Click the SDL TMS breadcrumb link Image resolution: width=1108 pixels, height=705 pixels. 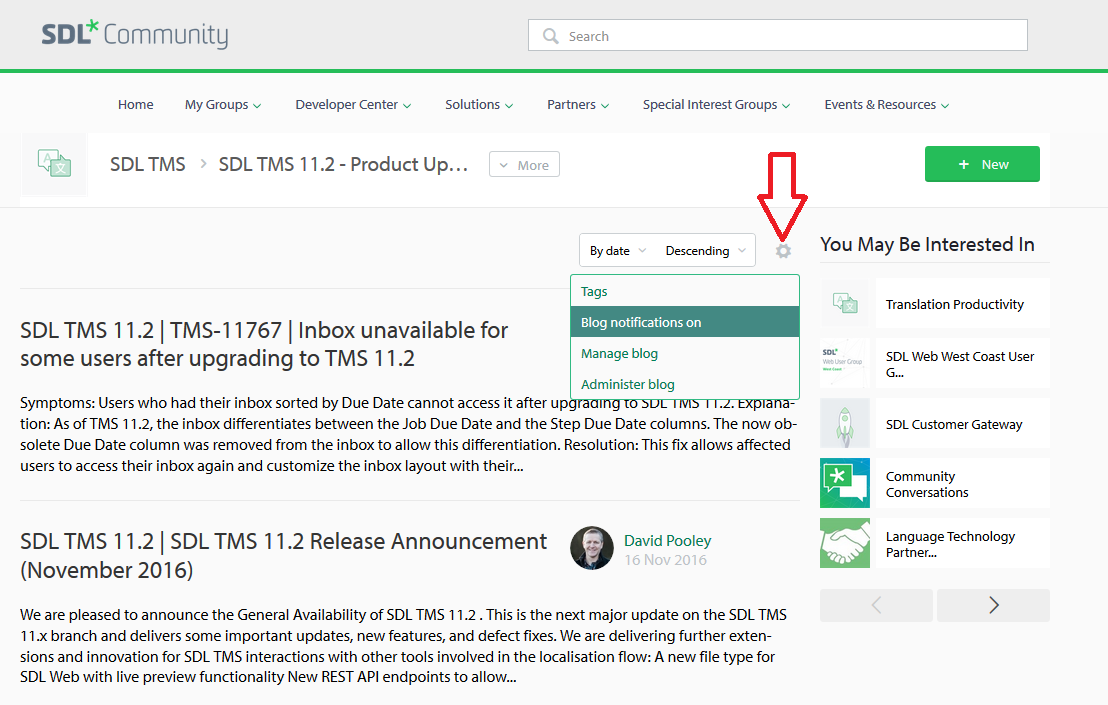tap(148, 164)
